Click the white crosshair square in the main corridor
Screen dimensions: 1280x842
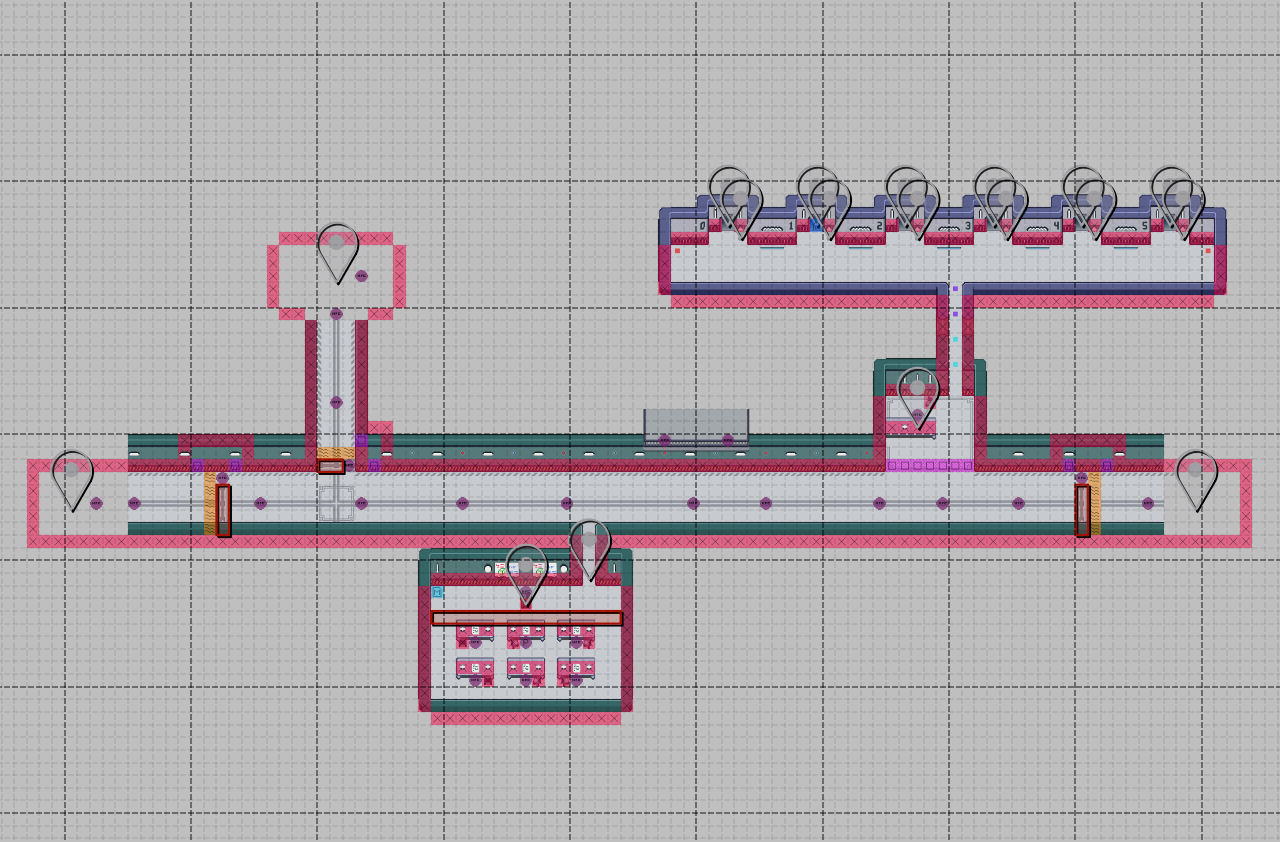click(337, 503)
